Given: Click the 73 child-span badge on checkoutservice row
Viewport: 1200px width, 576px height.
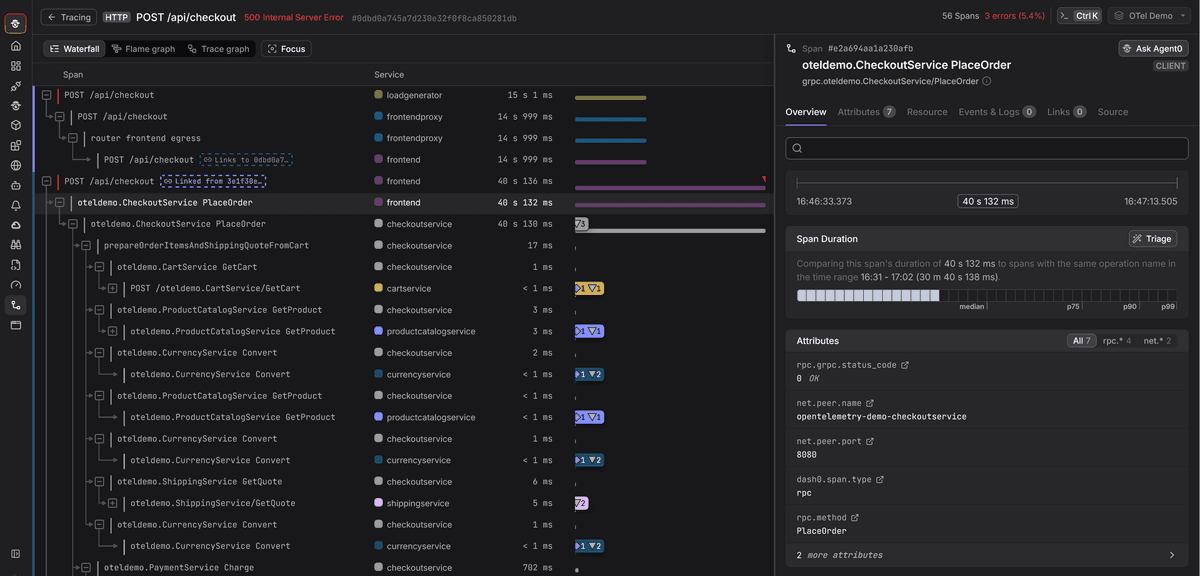Looking at the screenshot, I should pyautogui.click(x=581, y=224).
